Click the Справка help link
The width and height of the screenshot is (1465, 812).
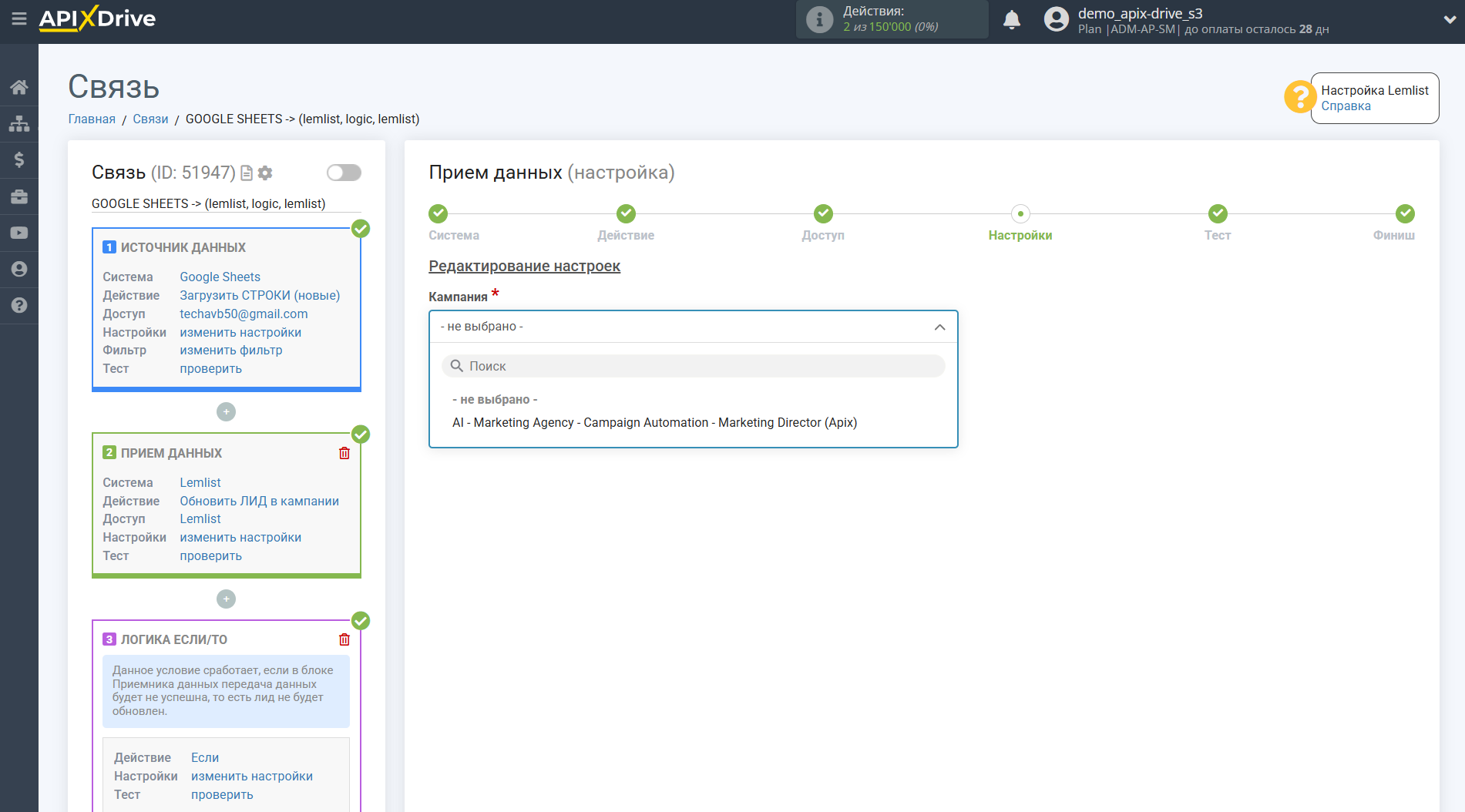1346,106
